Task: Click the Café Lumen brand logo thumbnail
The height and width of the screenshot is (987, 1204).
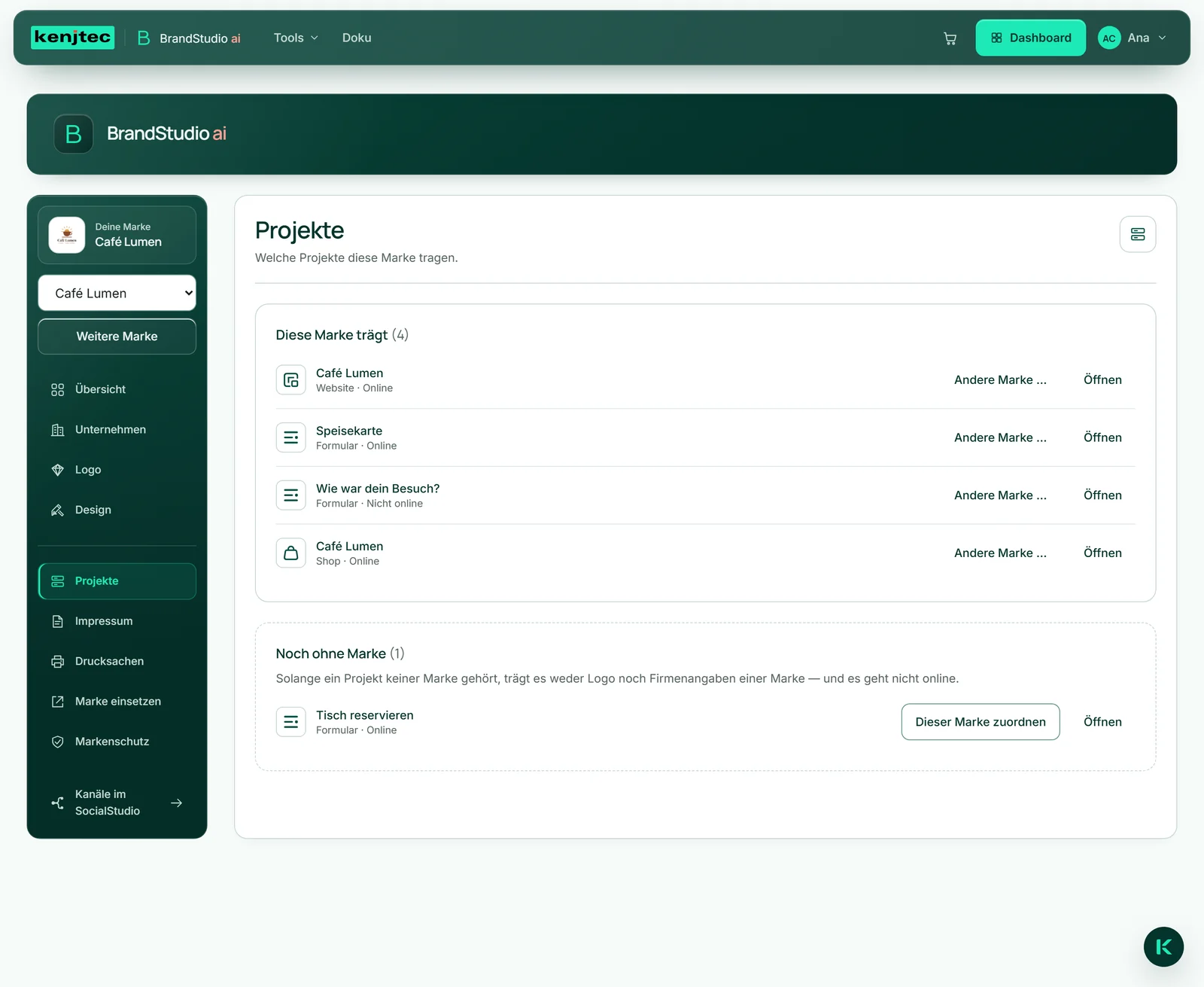Action: 67,235
